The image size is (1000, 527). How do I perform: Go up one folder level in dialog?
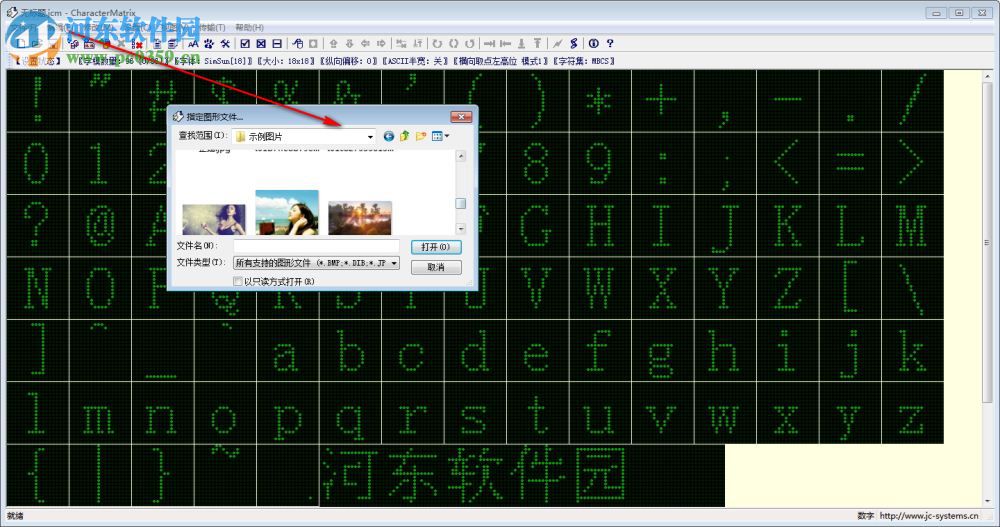(404, 136)
